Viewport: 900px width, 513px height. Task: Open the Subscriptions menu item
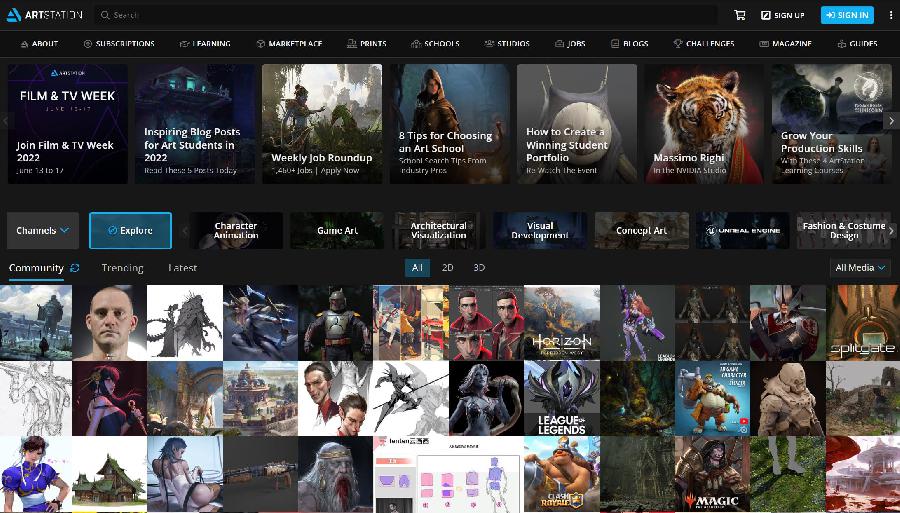119,44
